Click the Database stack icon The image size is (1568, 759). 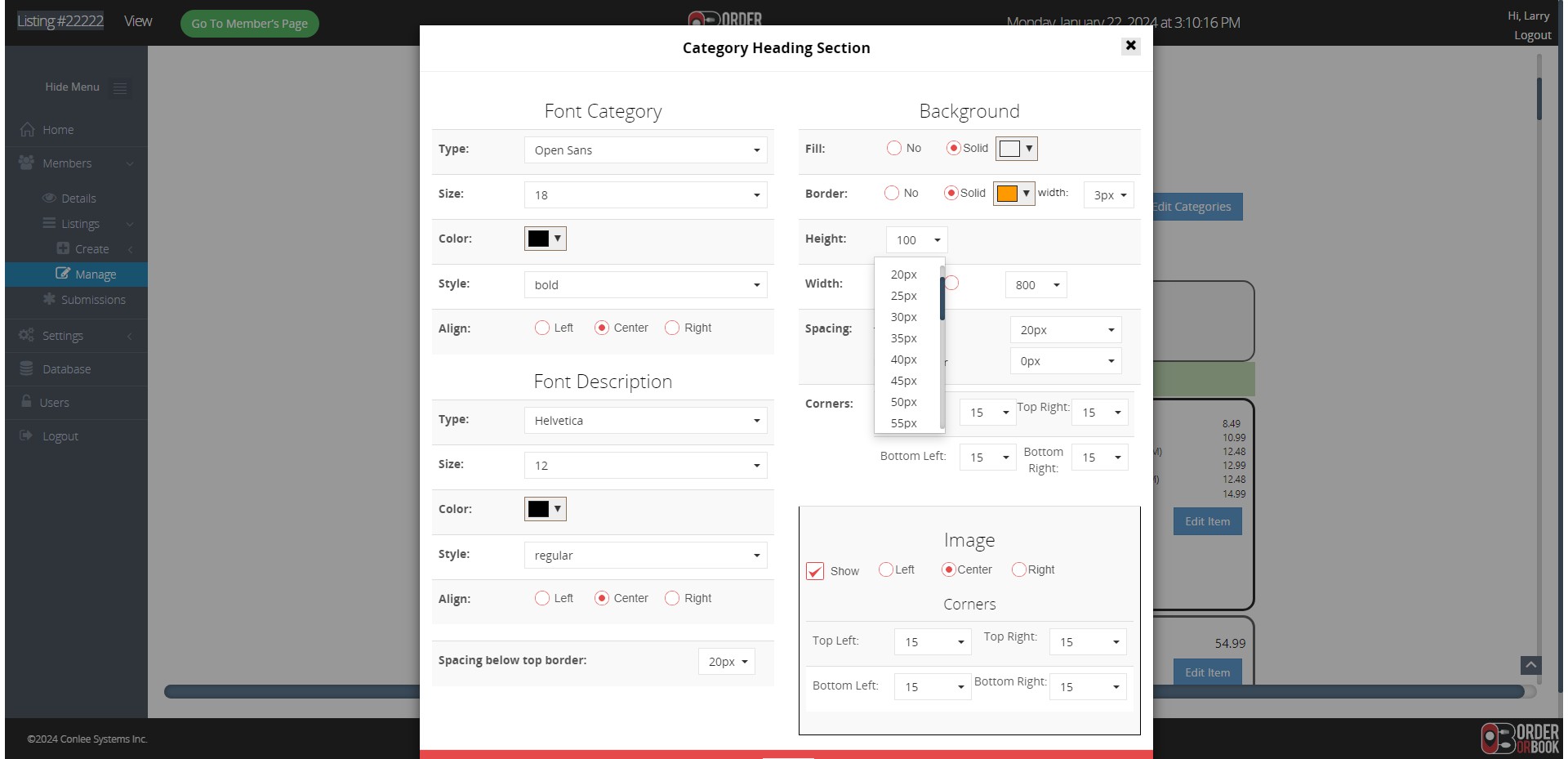(x=26, y=369)
